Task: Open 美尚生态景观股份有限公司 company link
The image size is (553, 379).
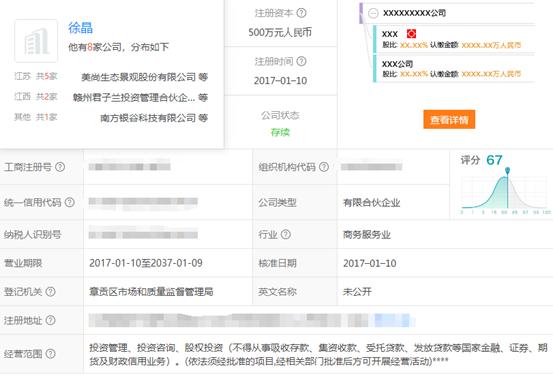Action: [138, 77]
